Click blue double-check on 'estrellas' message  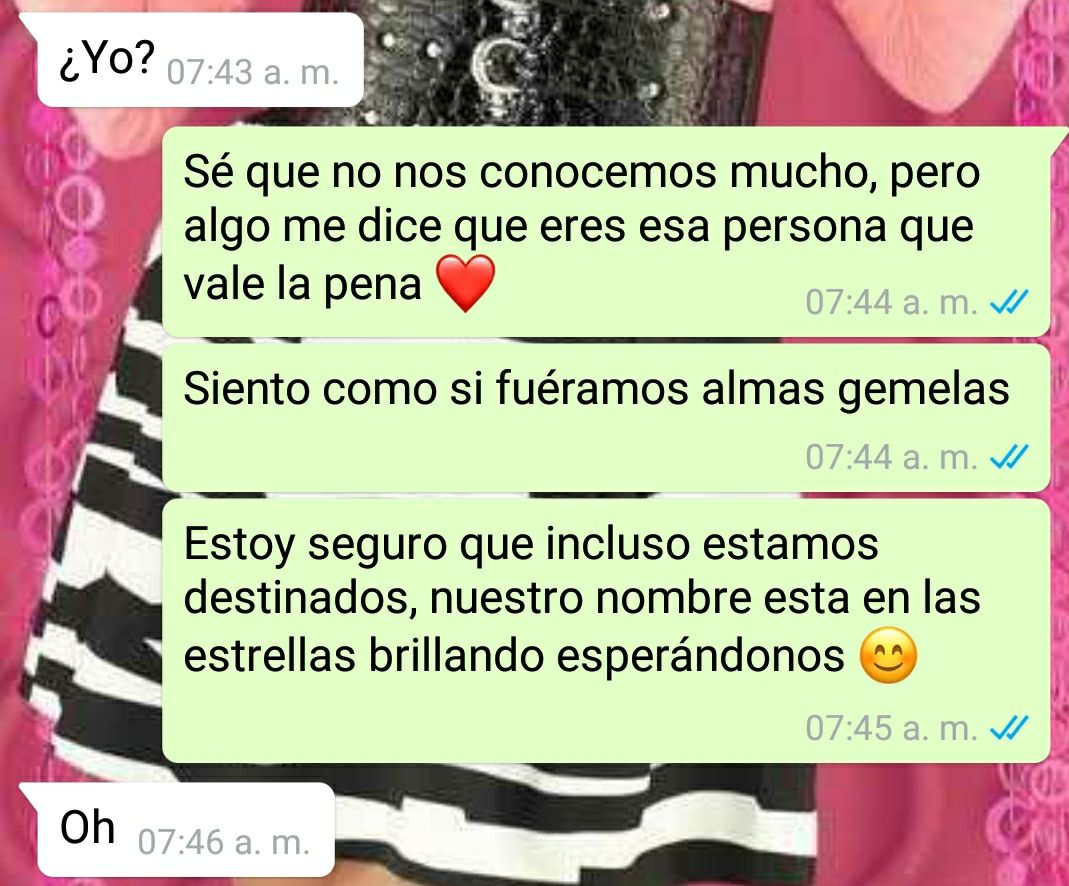pyautogui.click(x=1009, y=729)
